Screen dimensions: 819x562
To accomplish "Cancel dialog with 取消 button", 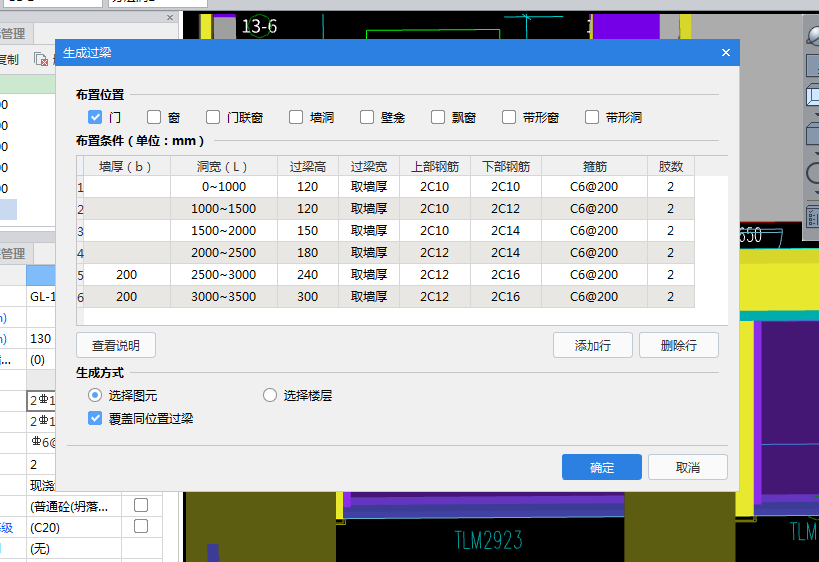I will [x=688, y=467].
